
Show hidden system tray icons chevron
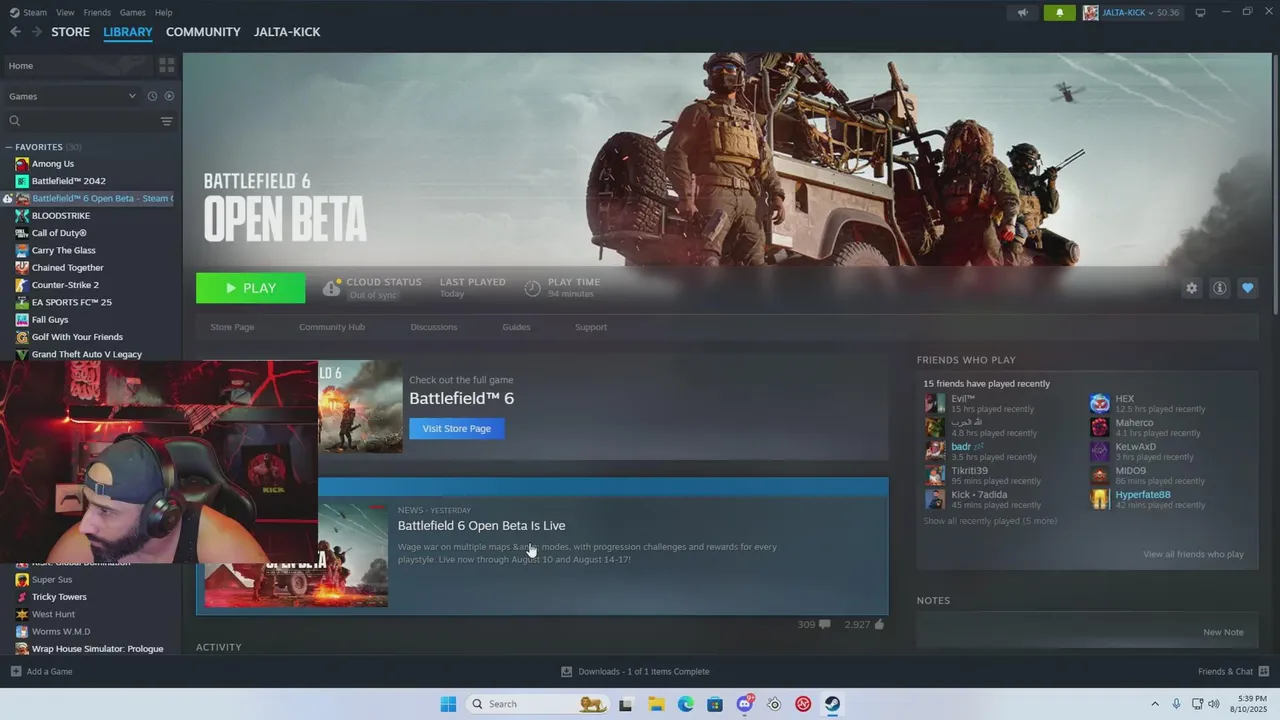[1155, 704]
